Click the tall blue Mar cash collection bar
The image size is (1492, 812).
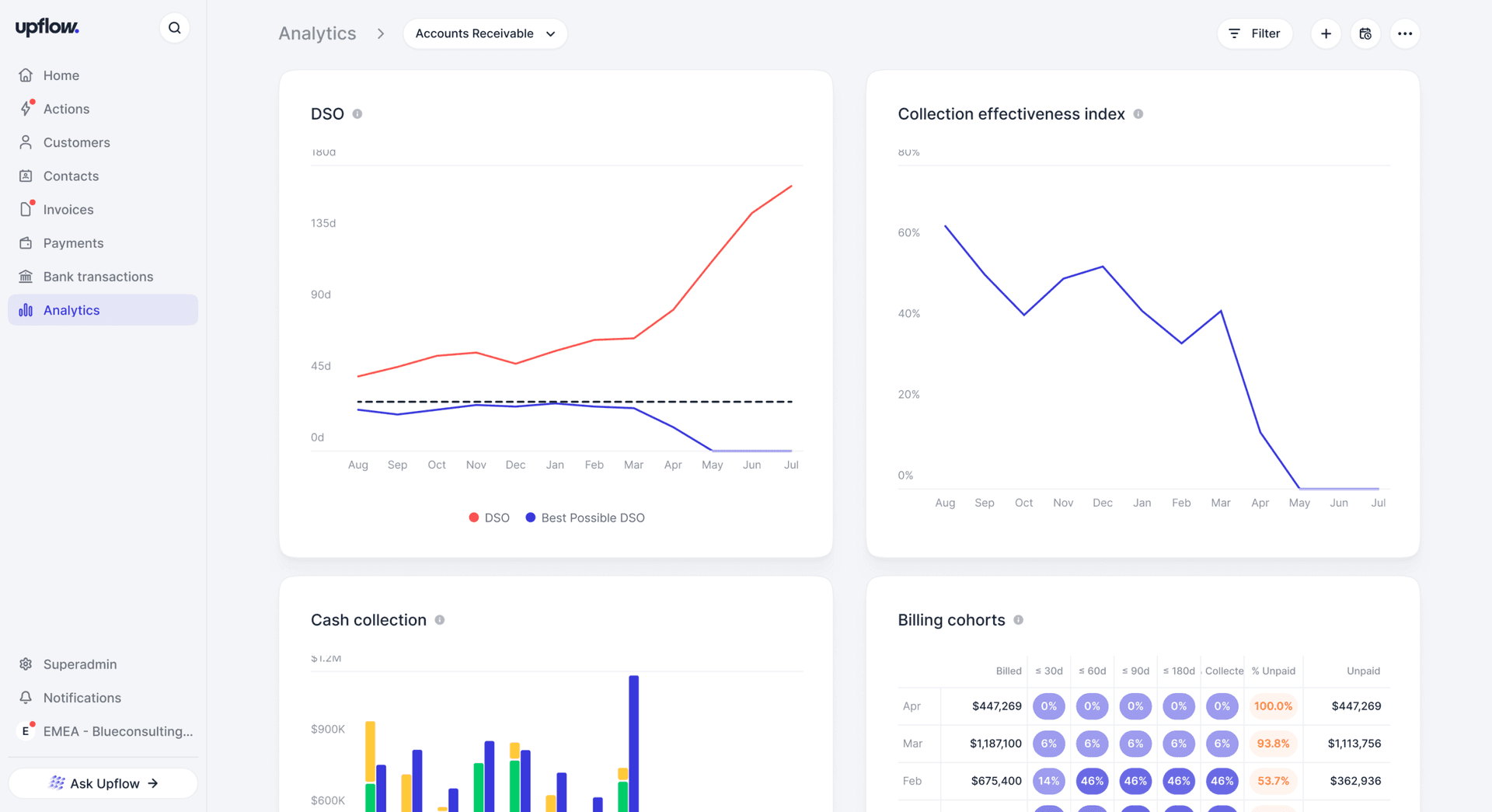[x=634, y=744]
